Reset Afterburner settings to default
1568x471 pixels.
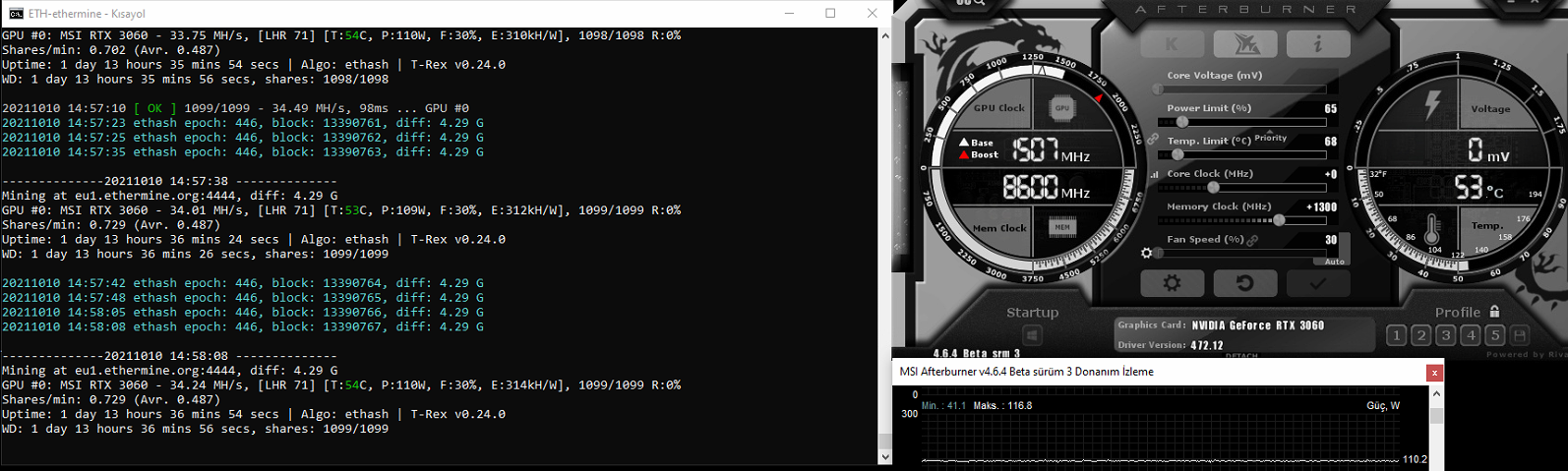[1244, 283]
